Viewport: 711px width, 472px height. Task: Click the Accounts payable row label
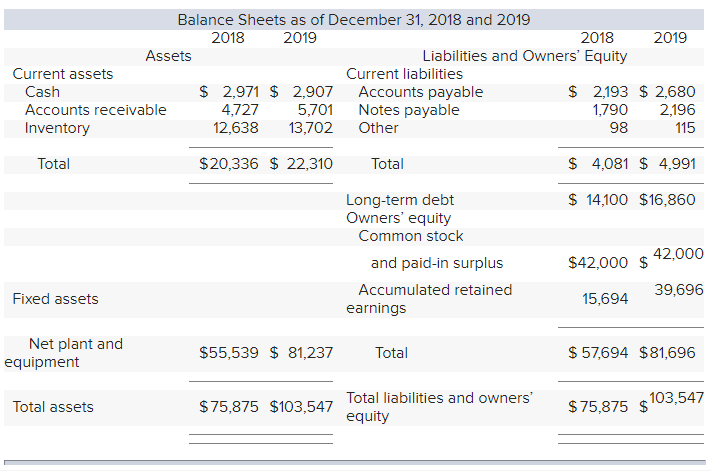coord(420,92)
